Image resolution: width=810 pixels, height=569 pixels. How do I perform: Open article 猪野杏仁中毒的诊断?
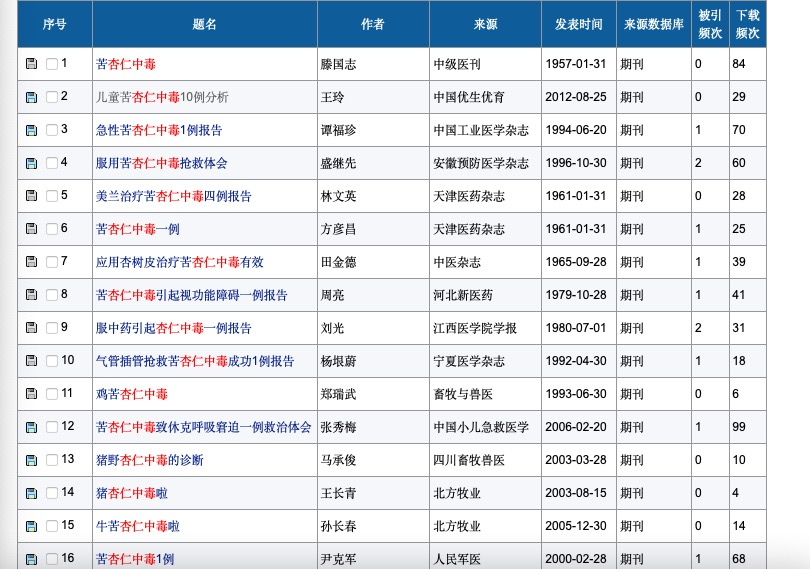pos(149,460)
